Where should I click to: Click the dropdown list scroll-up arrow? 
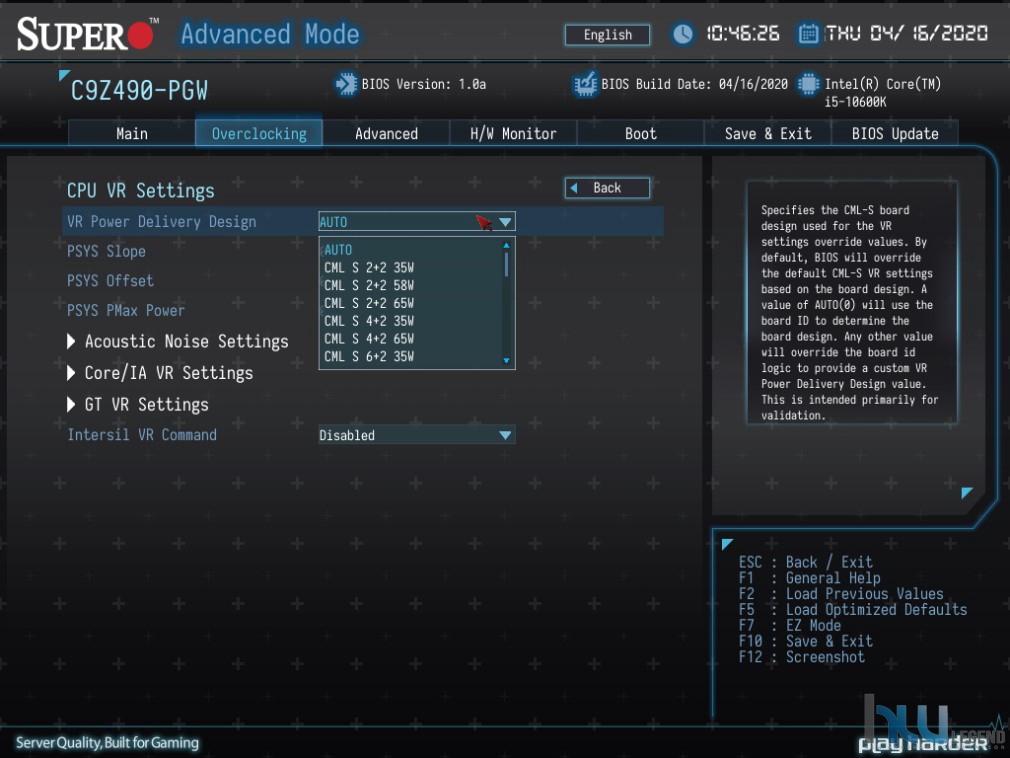pyautogui.click(x=506, y=245)
